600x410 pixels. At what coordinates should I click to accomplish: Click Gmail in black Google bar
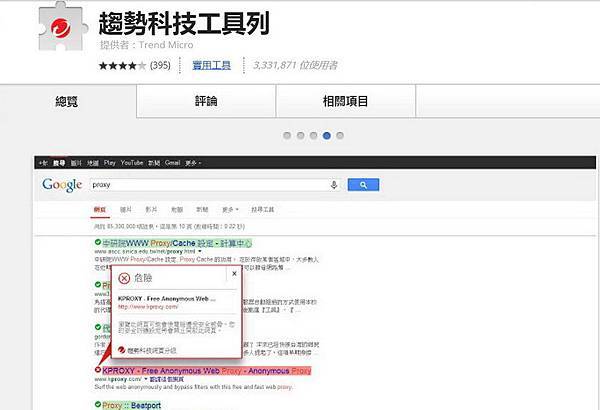[173, 163]
